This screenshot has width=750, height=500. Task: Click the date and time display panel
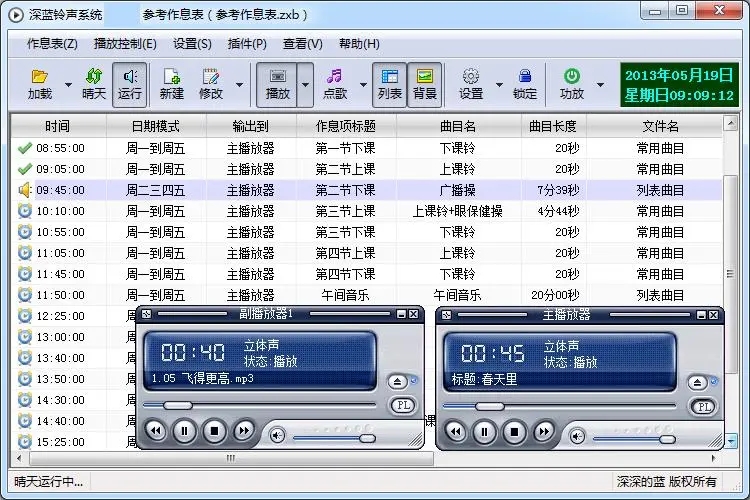[679, 85]
